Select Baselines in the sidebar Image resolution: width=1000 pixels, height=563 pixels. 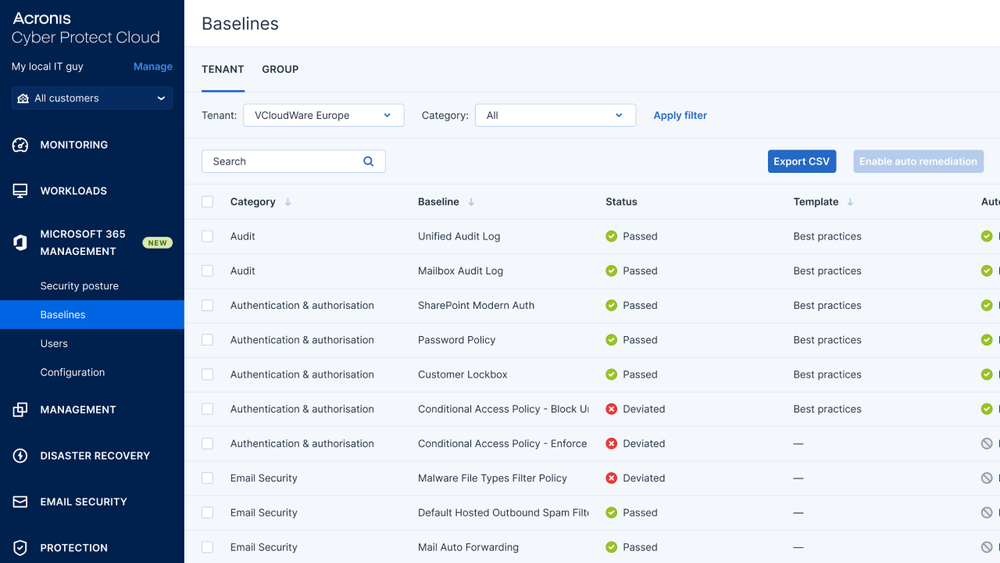(x=92, y=314)
